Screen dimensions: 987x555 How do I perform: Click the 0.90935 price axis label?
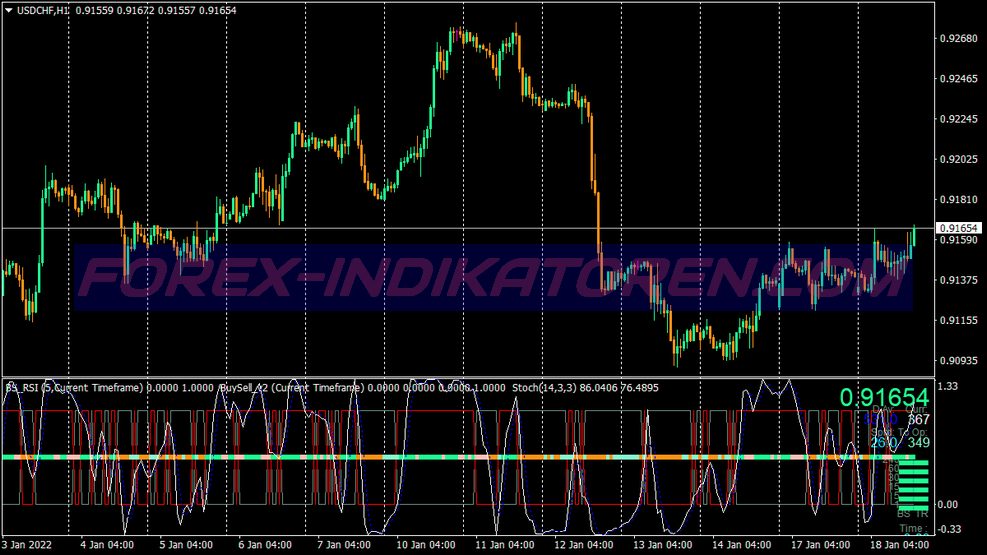956,360
